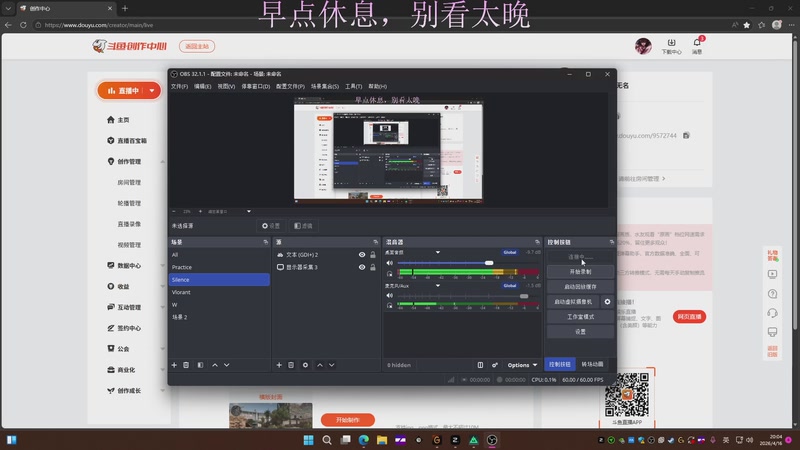This screenshot has height=450, width=800.
Task: Open Microsoft Edge on taskbar
Action: point(363,440)
